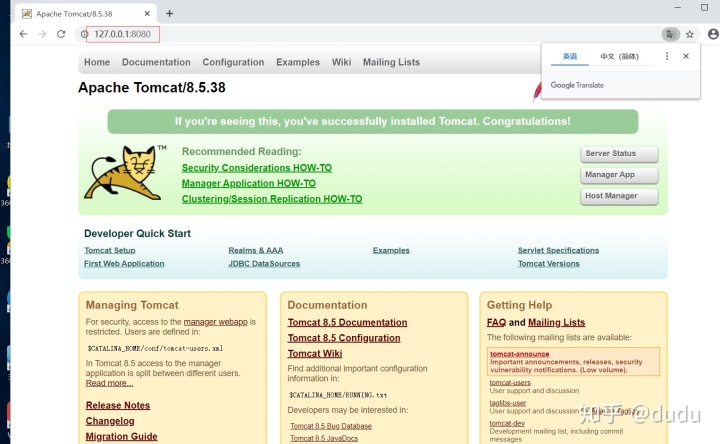The width and height of the screenshot is (720, 444).
Task: Open Tomcat 8.5 Bug Database link
Action: click(331, 426)
